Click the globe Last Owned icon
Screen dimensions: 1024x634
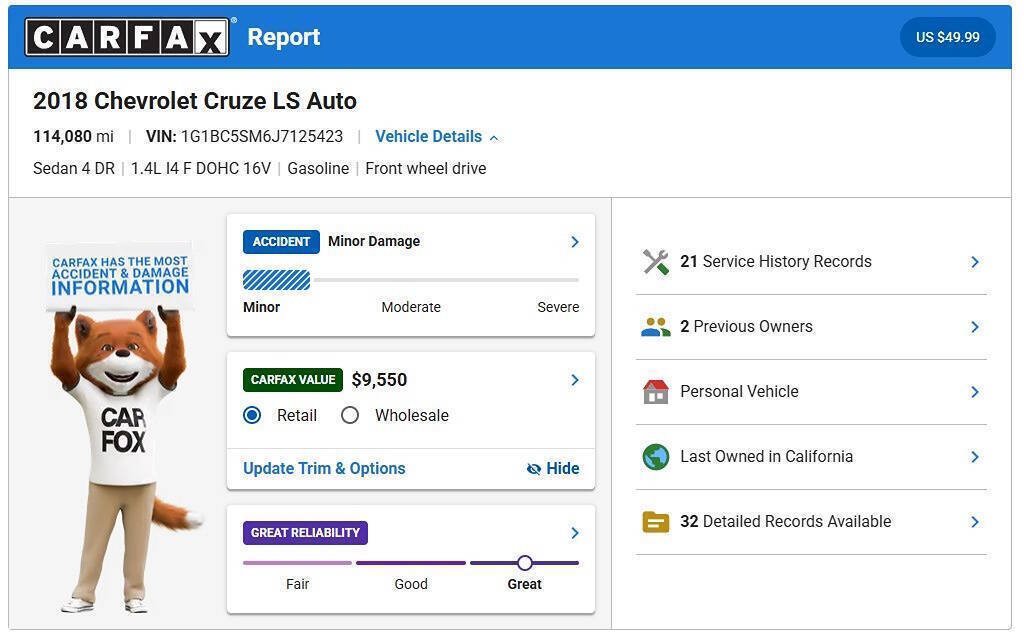(x=656, y=457)
